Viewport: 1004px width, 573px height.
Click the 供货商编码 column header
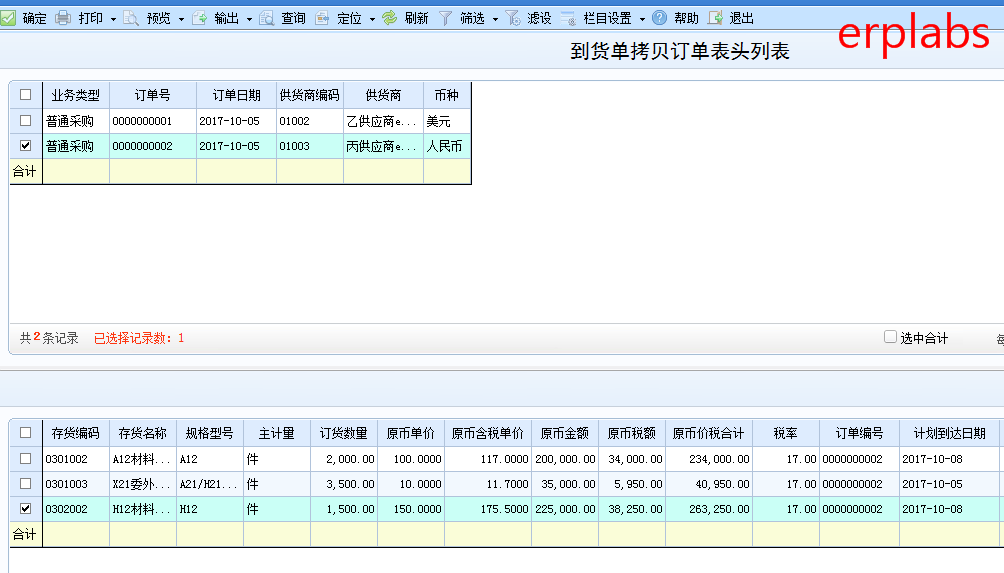(310, 95)
